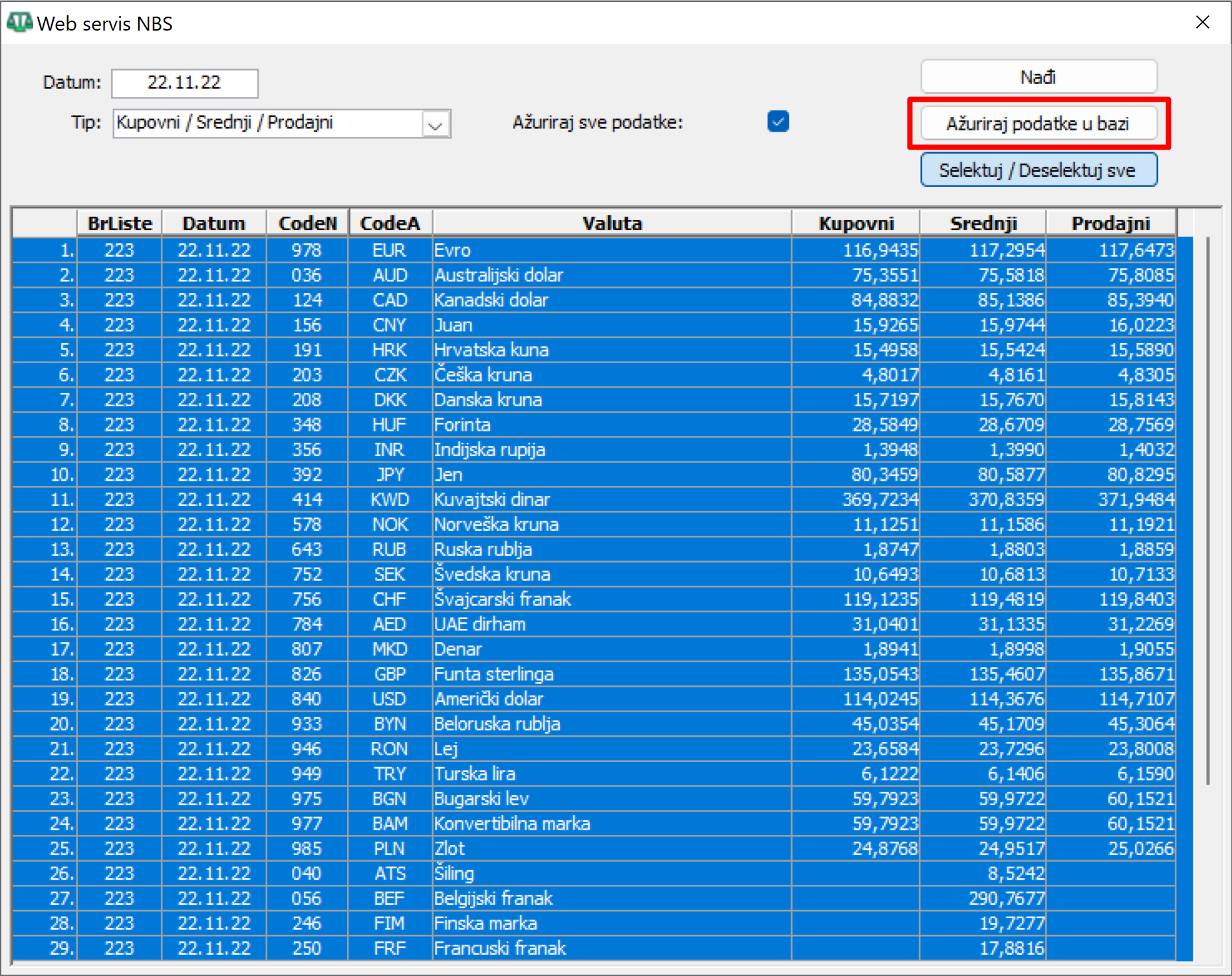Open the Tip dropdown arrow
The height and width of the screenshot is (976, 1232).
[435, 124]
